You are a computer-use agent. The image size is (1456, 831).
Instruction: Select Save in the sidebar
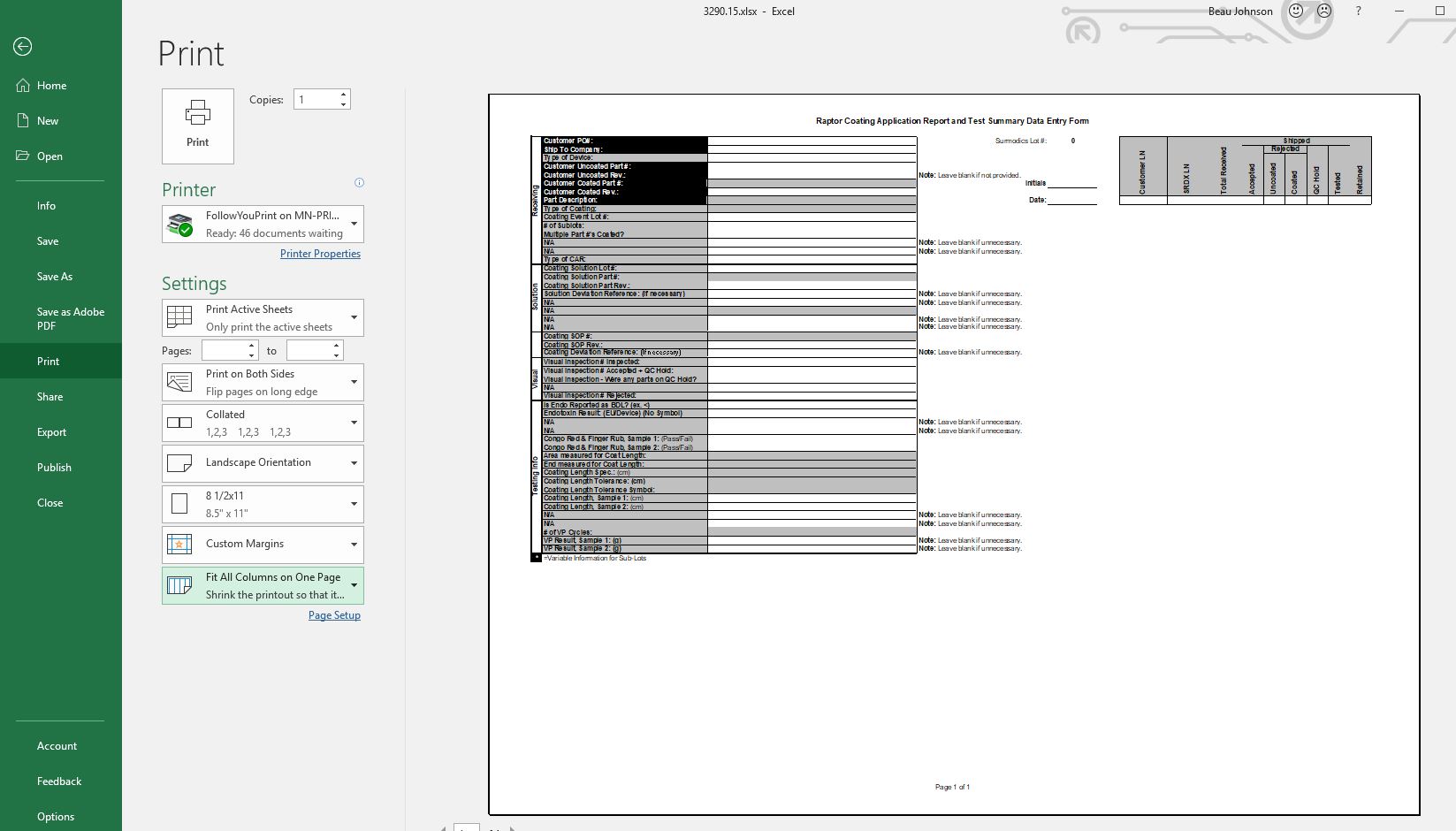pyautogui.click(x=61, y=241)
